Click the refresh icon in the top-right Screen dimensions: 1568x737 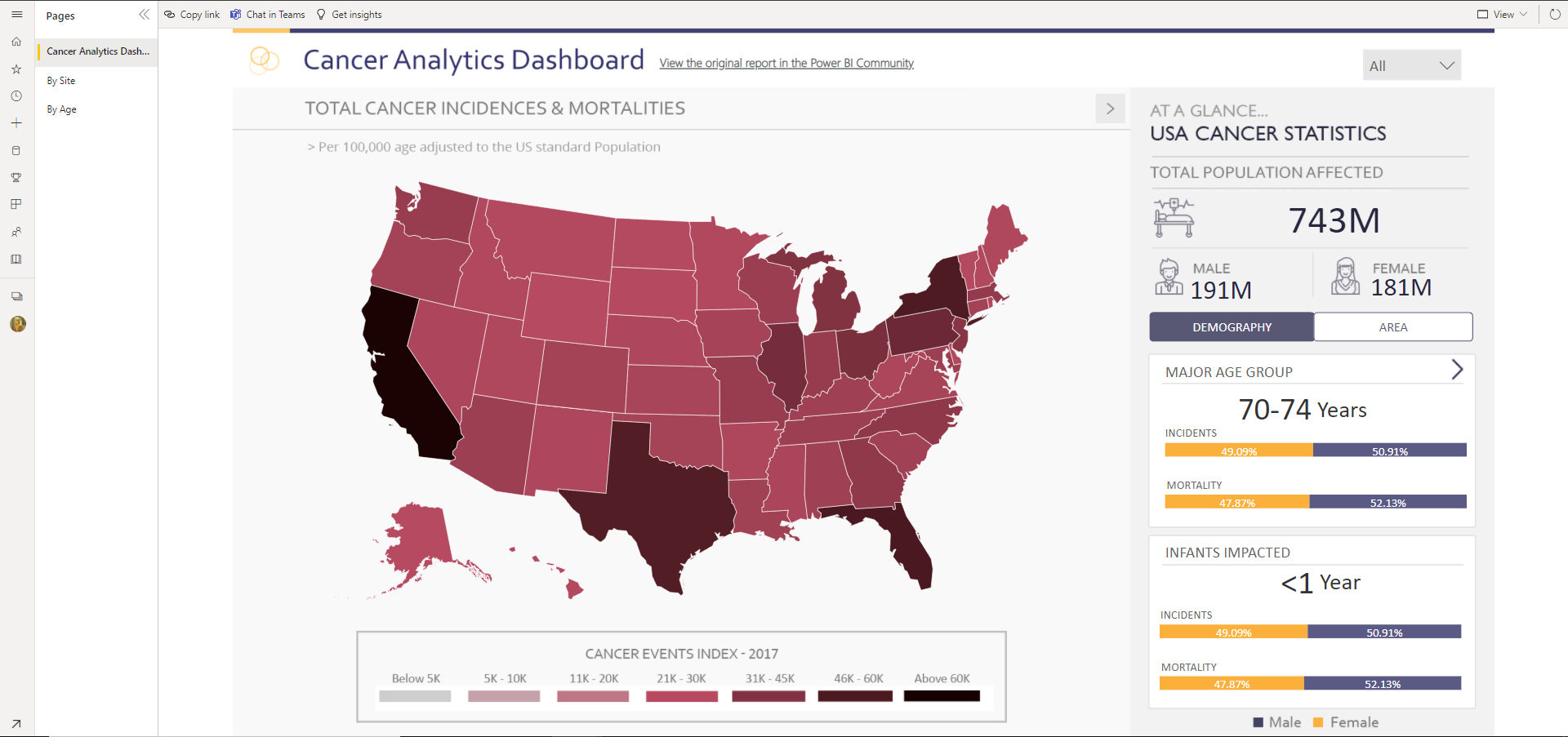[1556, 14]
